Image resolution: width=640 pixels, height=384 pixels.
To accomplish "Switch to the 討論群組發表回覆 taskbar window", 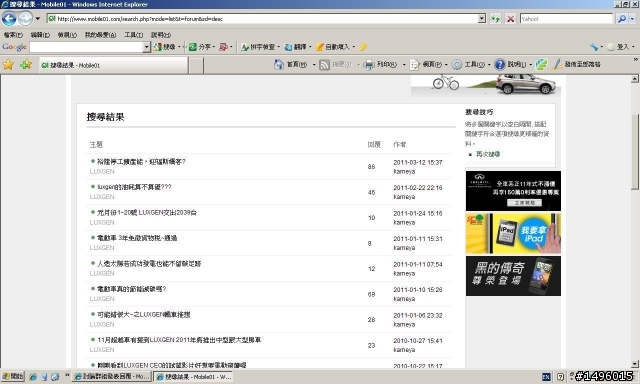I will pyautogui.click(x=111, y=377).
